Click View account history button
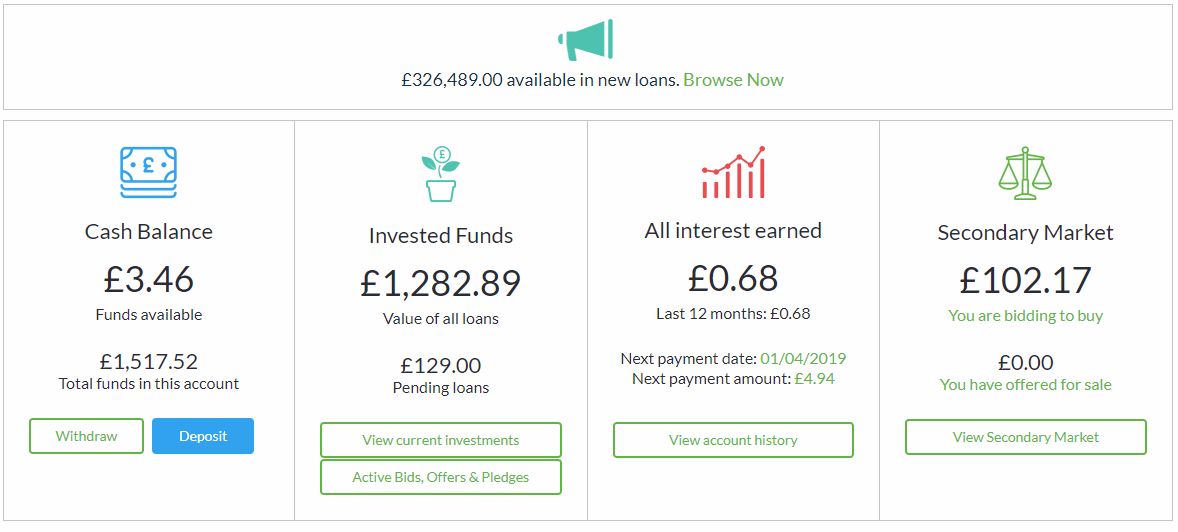Viewport: 1178px width, 532px height. 733,440
